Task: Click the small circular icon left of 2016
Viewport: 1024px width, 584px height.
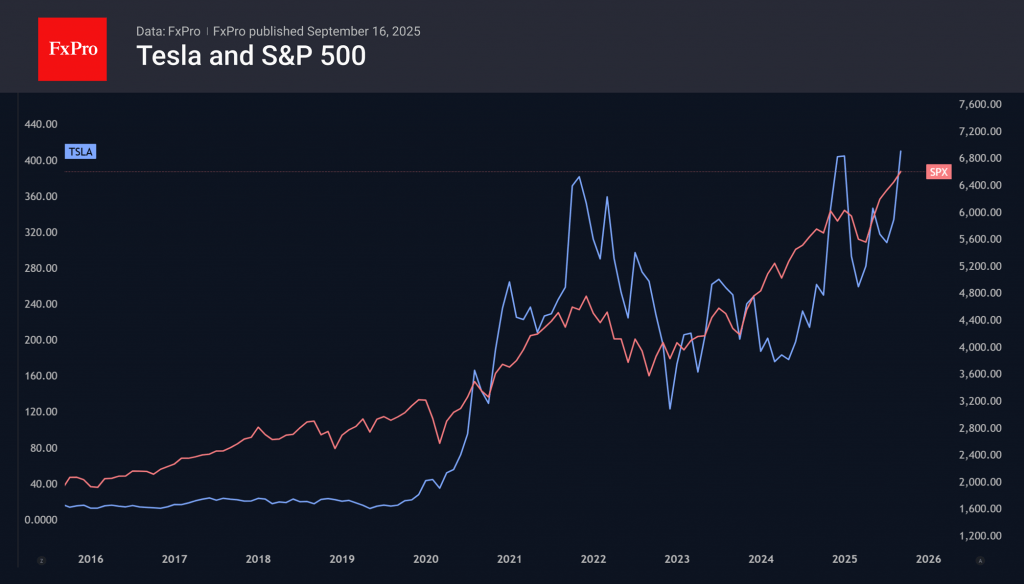Action: coord(42,560)
